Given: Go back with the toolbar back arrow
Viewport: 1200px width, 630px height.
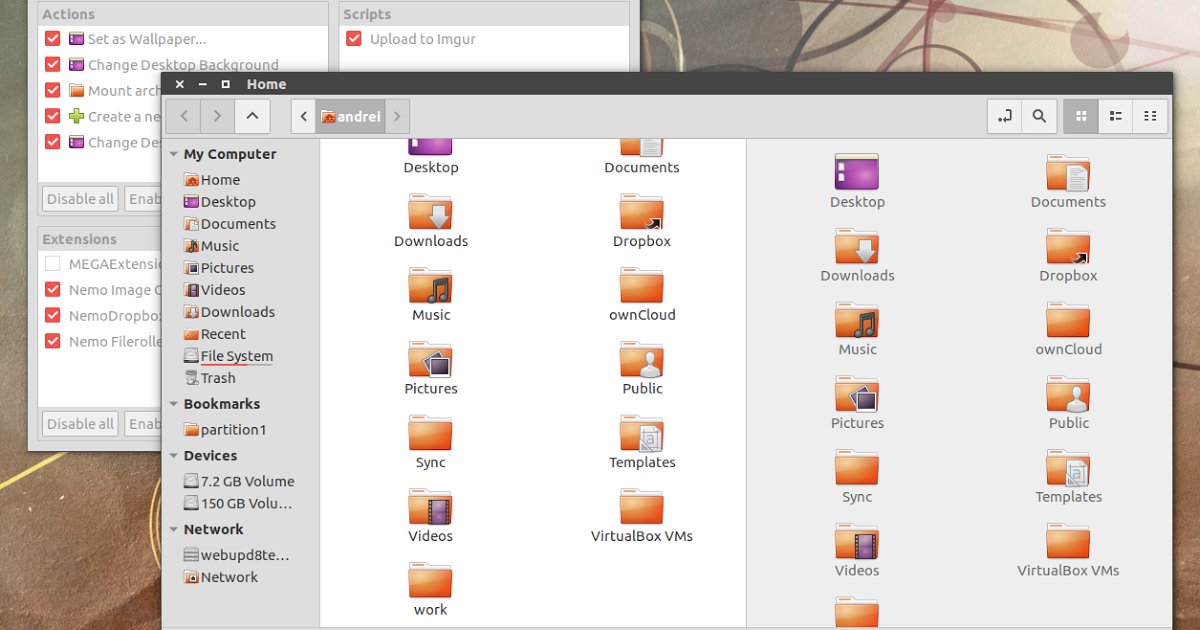Looking at the screenshot, I should (x=184, y=116).
